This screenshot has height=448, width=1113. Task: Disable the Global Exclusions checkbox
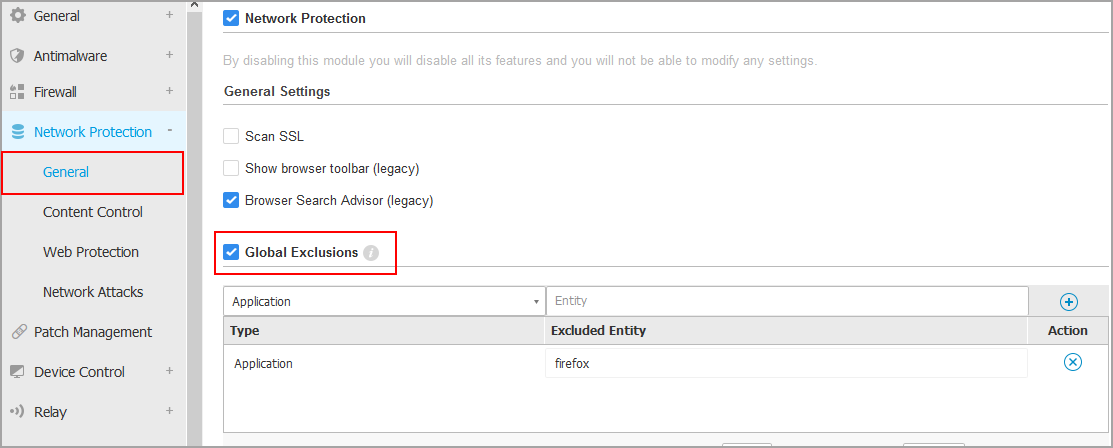click(x=231, y=252)
